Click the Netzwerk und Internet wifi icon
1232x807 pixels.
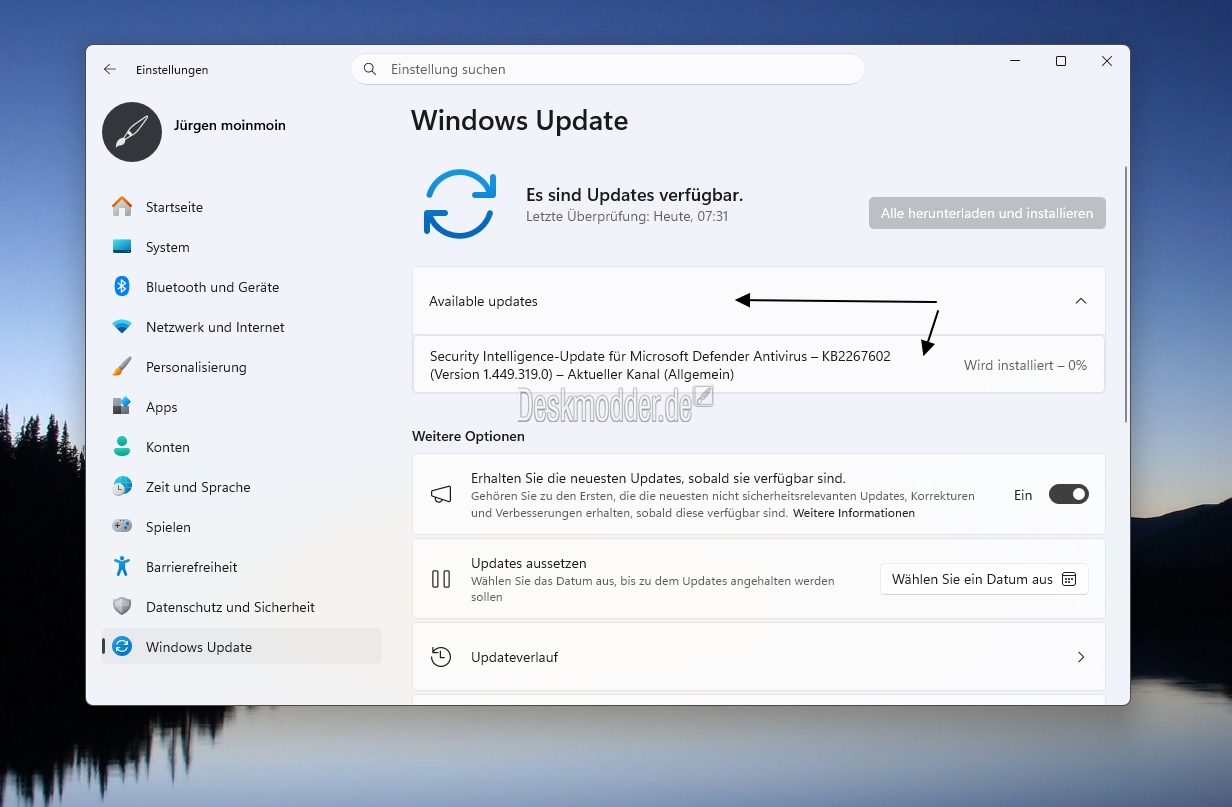point(122,327)
